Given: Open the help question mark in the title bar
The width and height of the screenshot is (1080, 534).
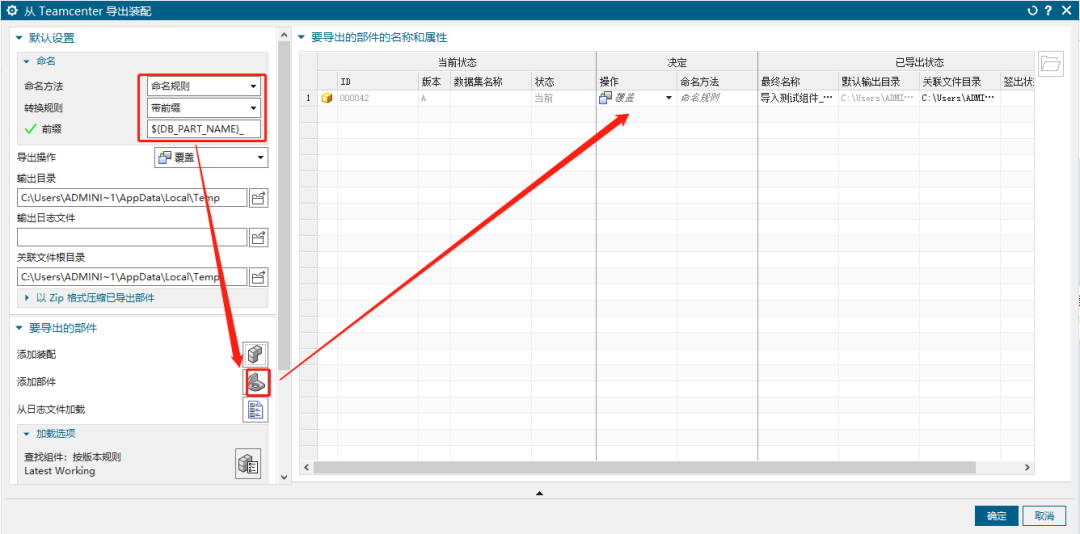Looking at the screenshot, I should [1048, 10].
